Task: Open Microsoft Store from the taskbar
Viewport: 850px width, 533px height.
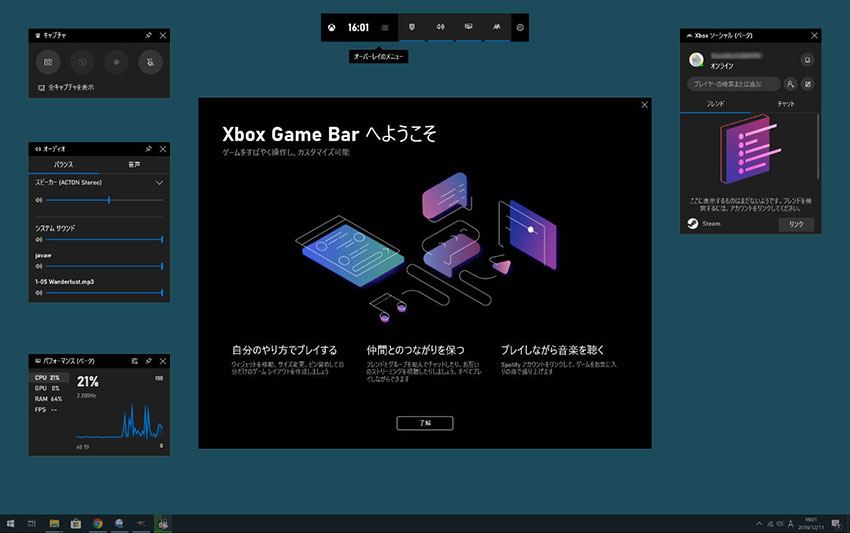Action: (76, 523)
